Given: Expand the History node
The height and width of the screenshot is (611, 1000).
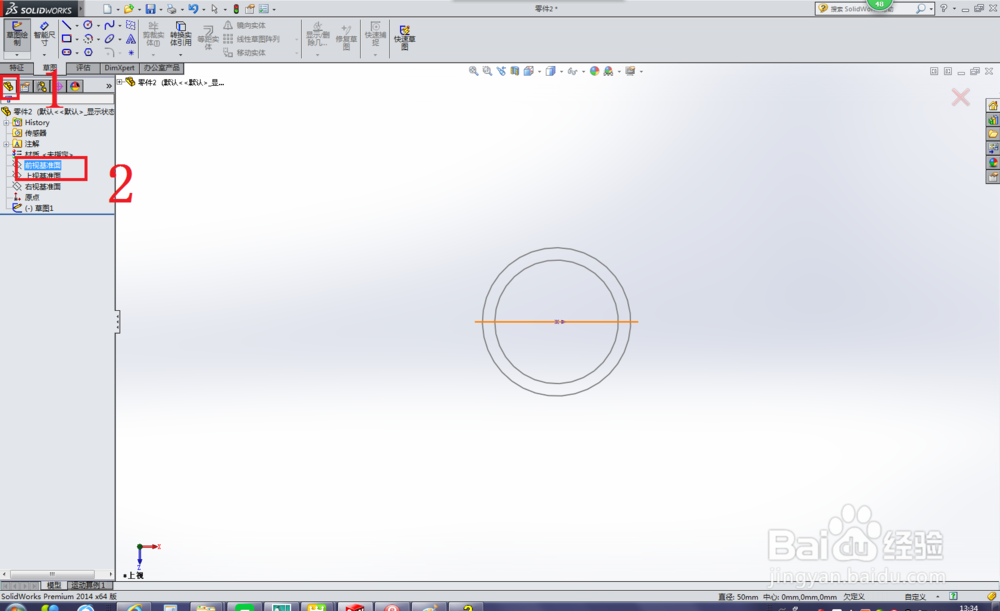Looking at the screenshot, I should 6,122.
